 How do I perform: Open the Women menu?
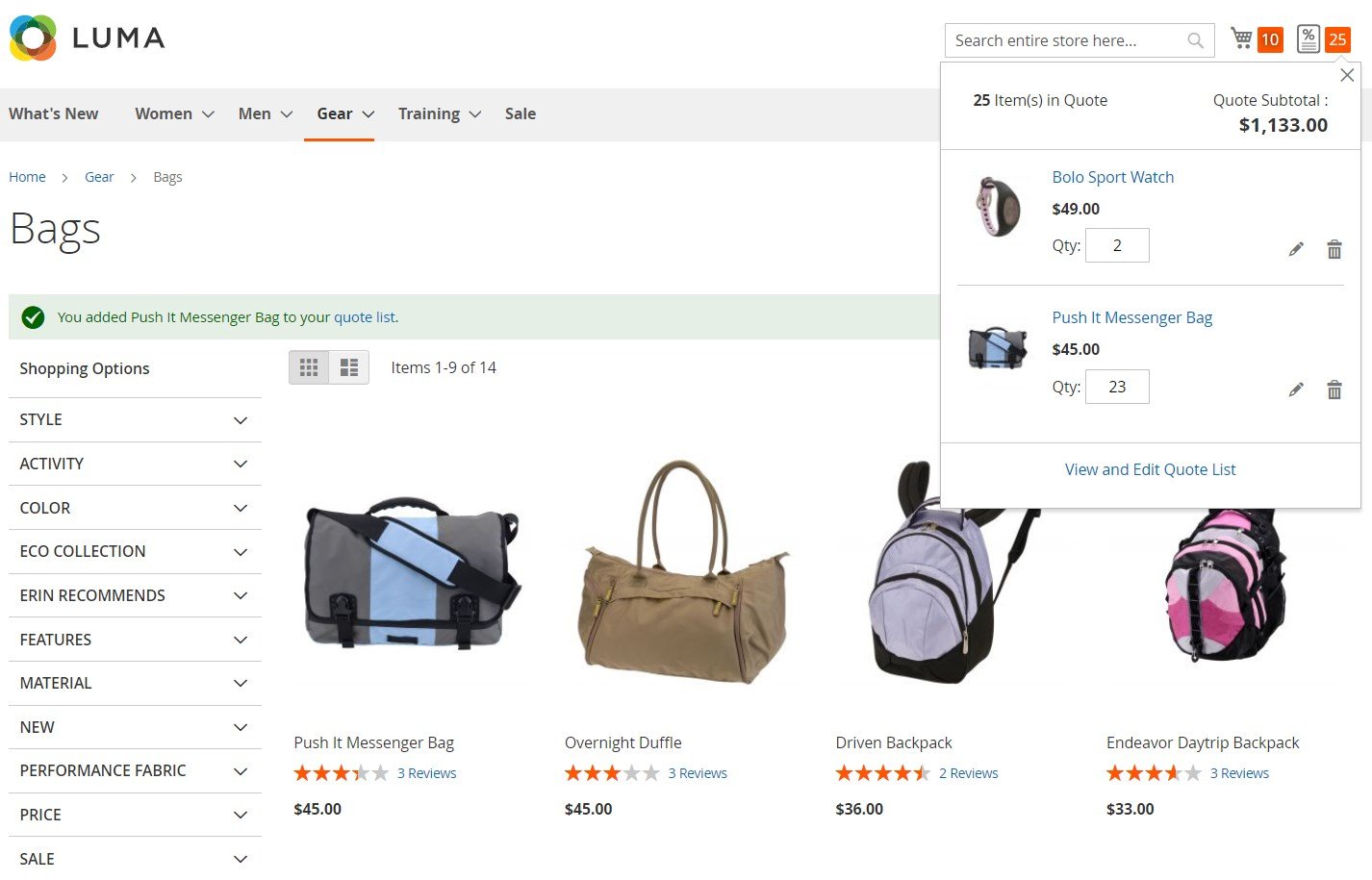point(174,113)
